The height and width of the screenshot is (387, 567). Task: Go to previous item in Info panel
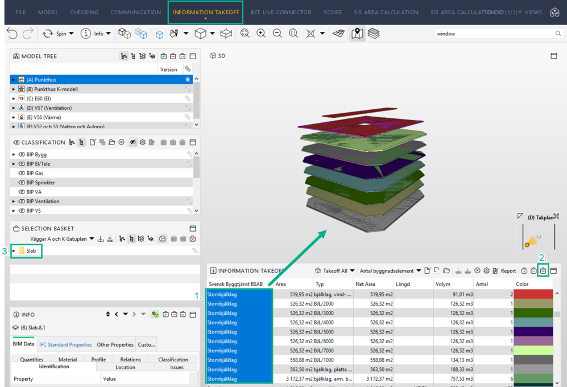pyautogui.click(x=116, y=314)
